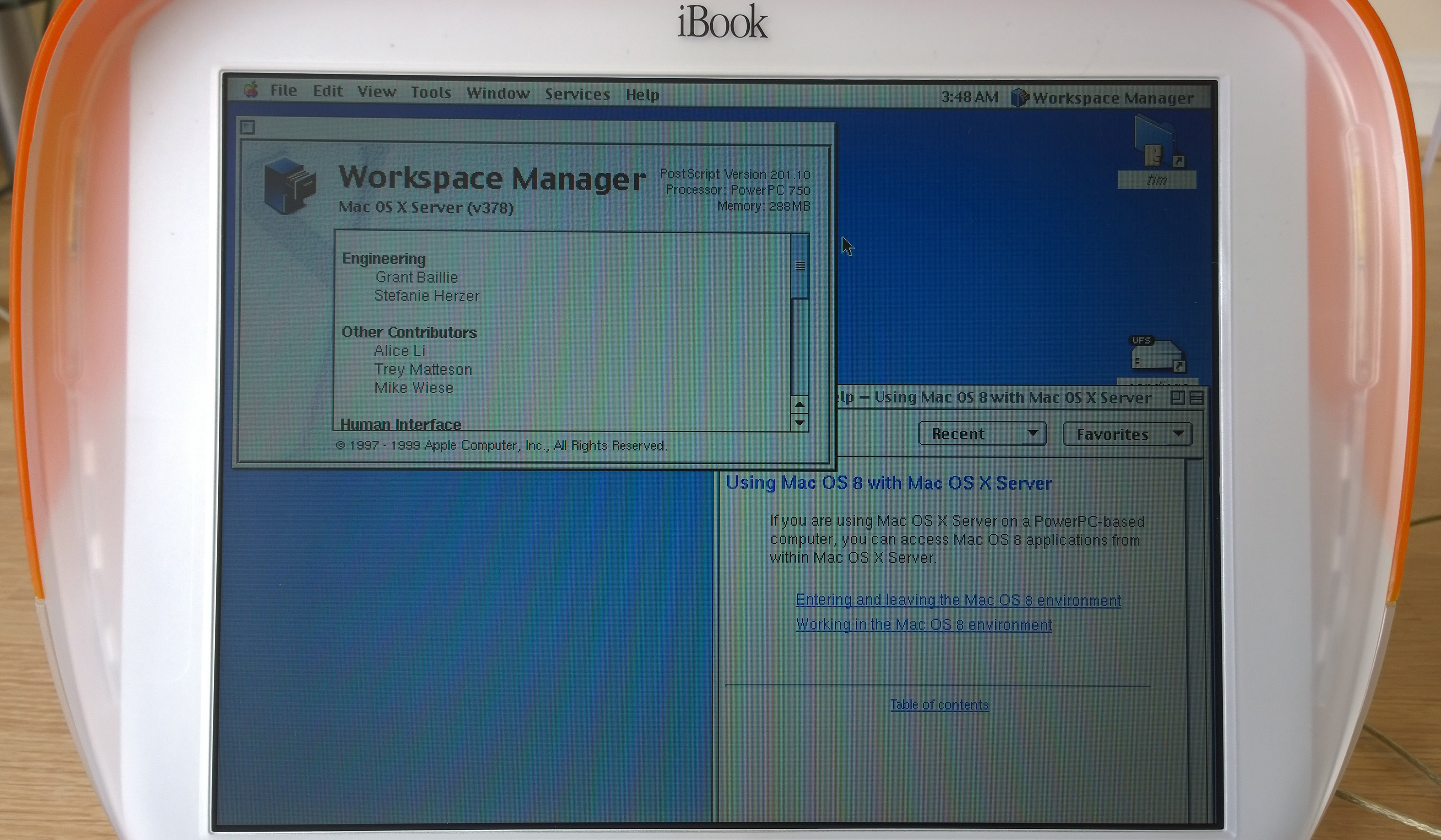
Task: Open the tim home folder desktop icon
Action: tap(1157, 152)
